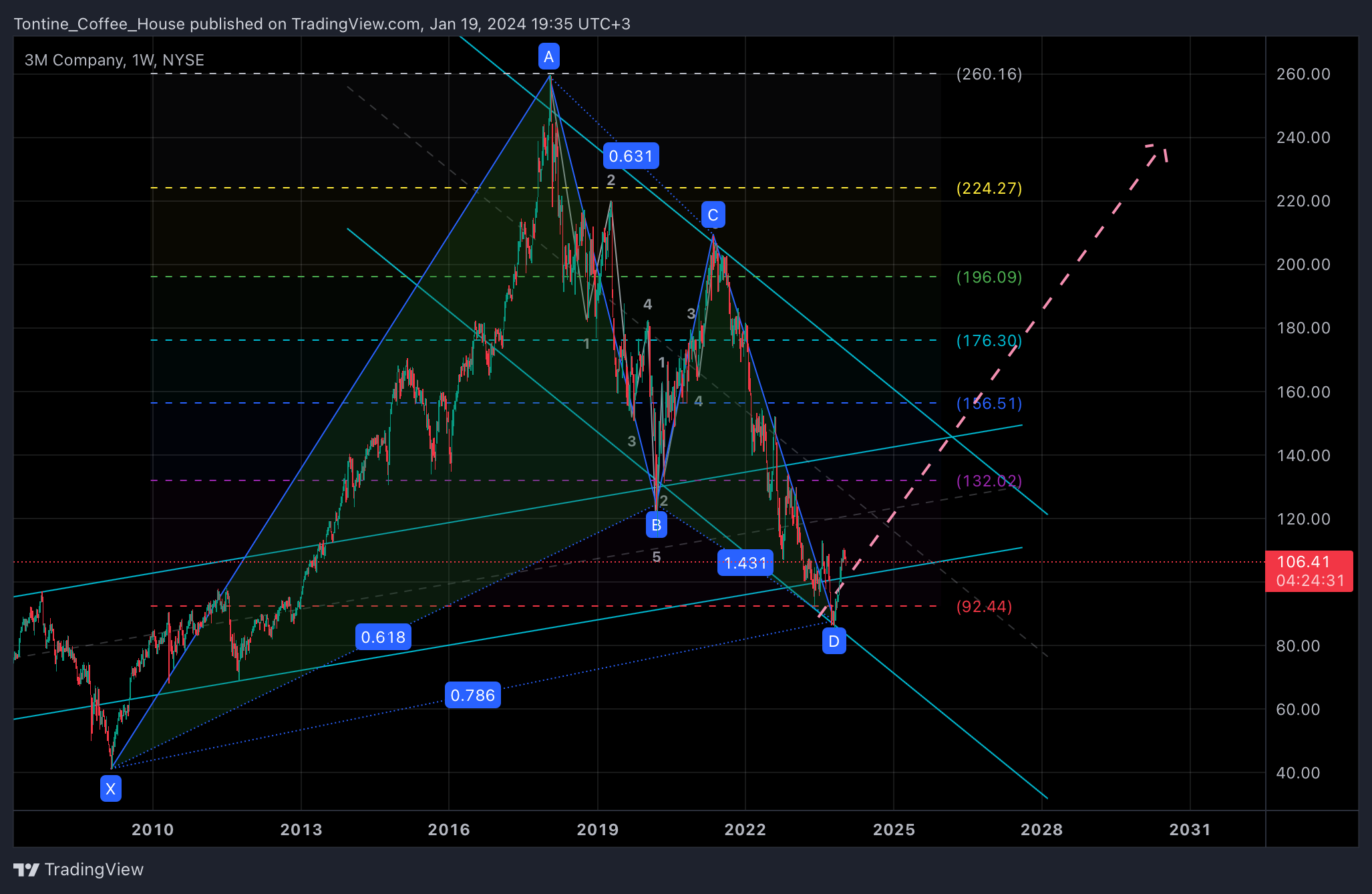Click the 160.00 price axis label
Image resolution: width=1372 pixels, height=894 pixels.
(x=1303, y=392)
